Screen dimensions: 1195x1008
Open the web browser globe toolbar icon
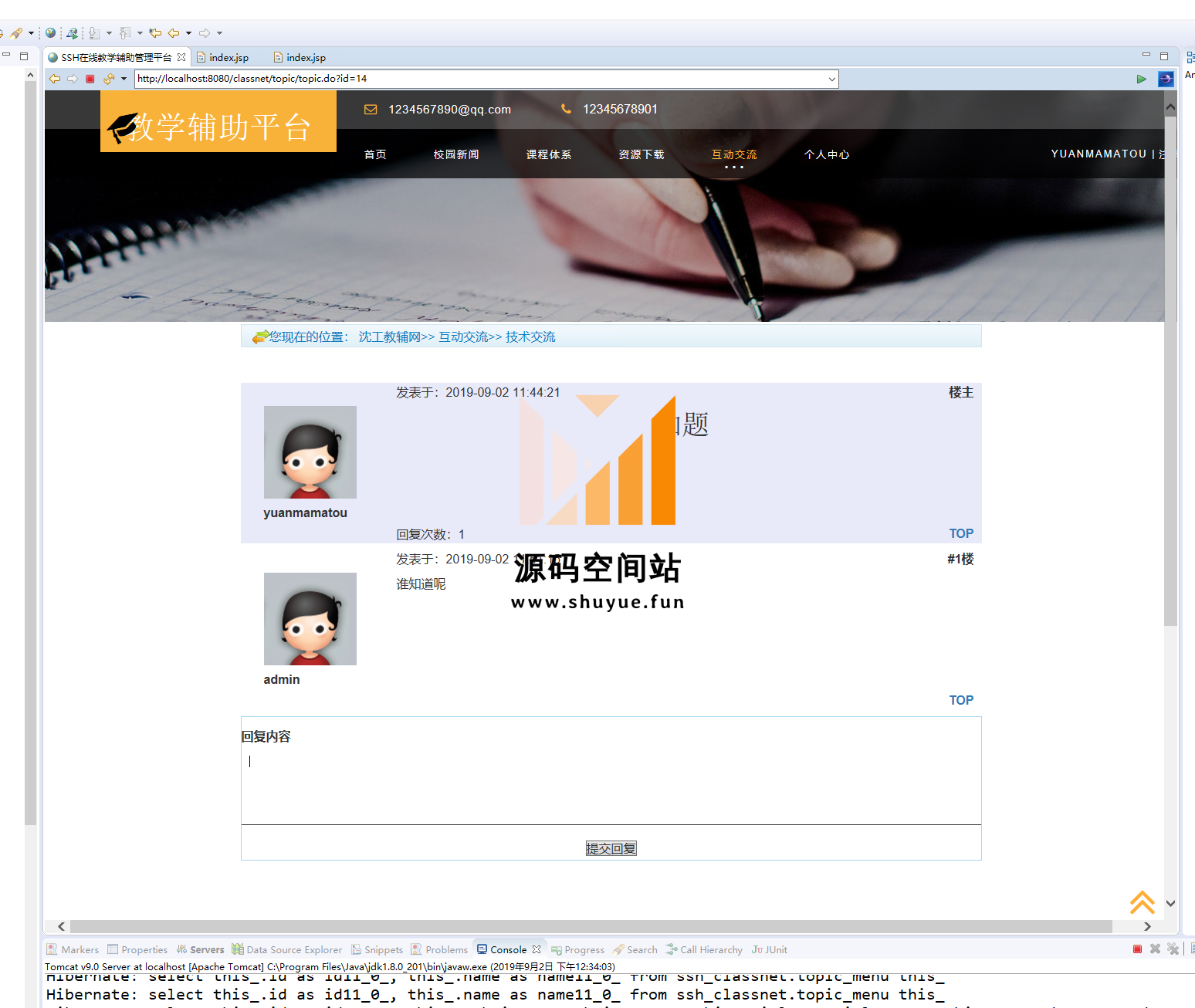50,33
